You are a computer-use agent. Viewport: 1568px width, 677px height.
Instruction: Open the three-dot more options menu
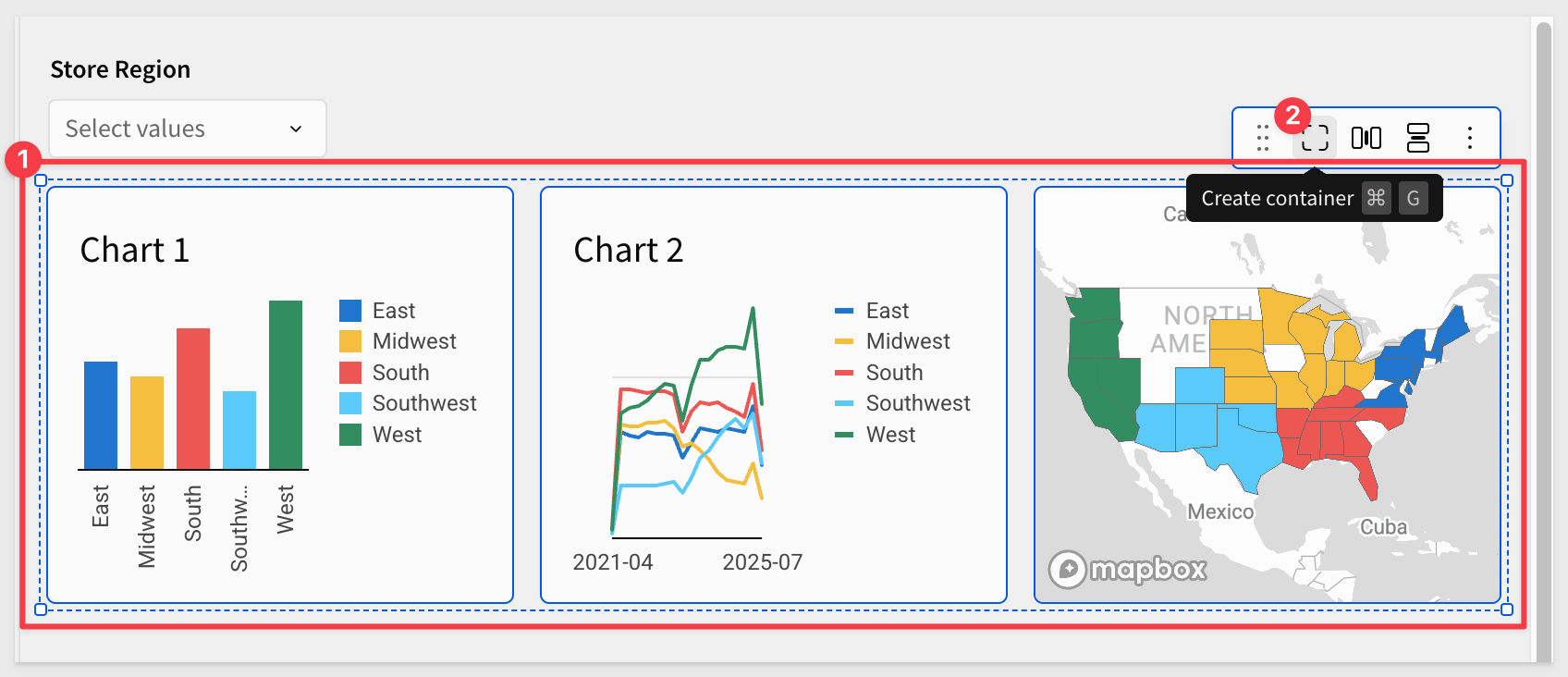tap(1470, 138)
